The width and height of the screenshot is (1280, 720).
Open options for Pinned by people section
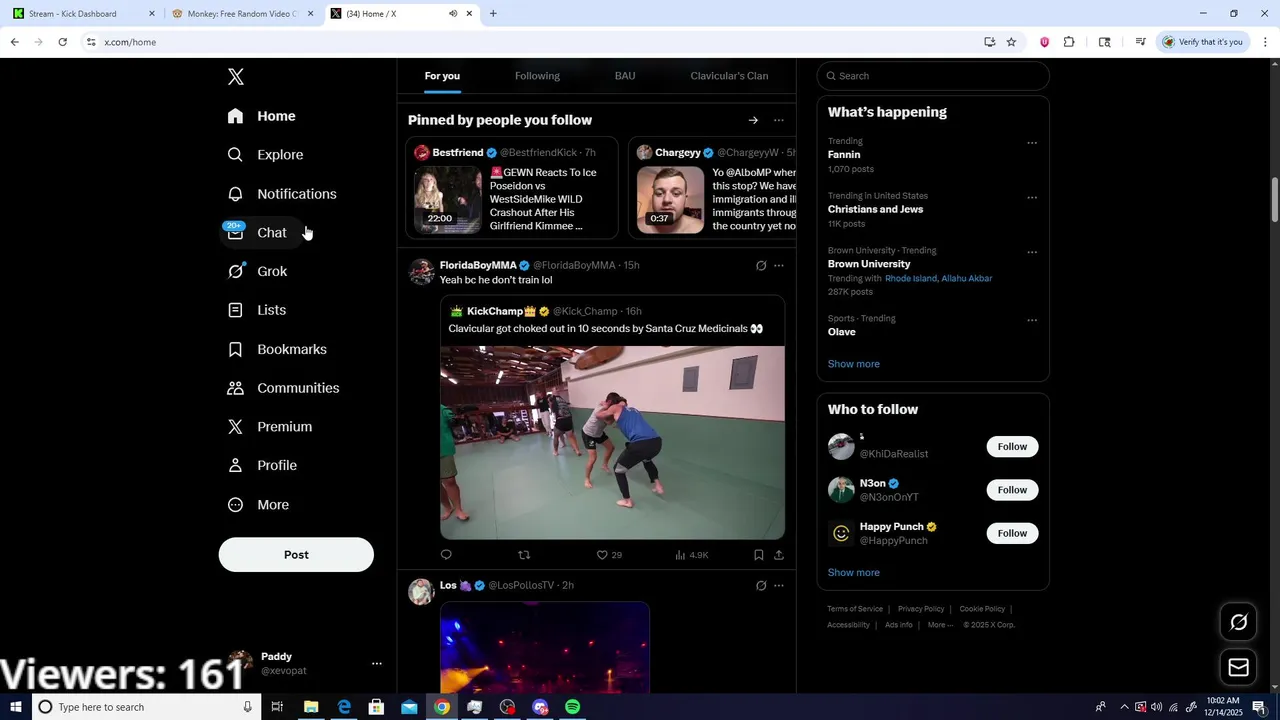[779, 120]
